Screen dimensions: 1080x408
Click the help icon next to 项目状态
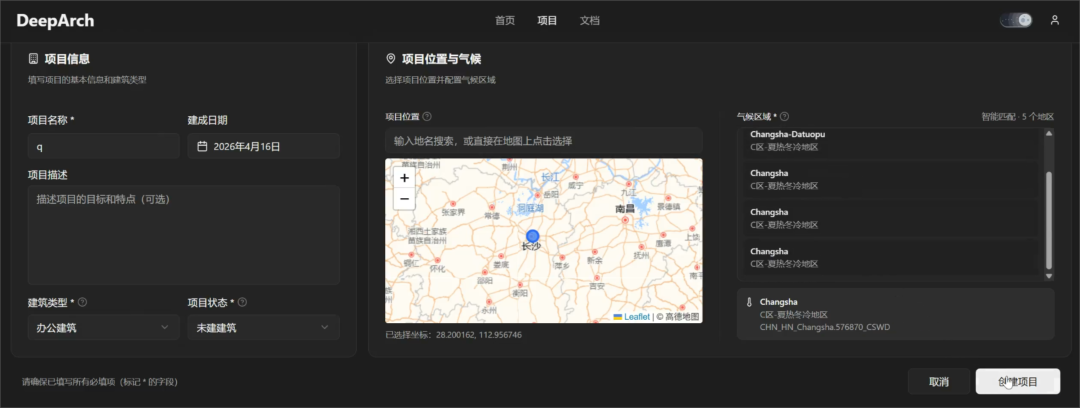(242, 302)
